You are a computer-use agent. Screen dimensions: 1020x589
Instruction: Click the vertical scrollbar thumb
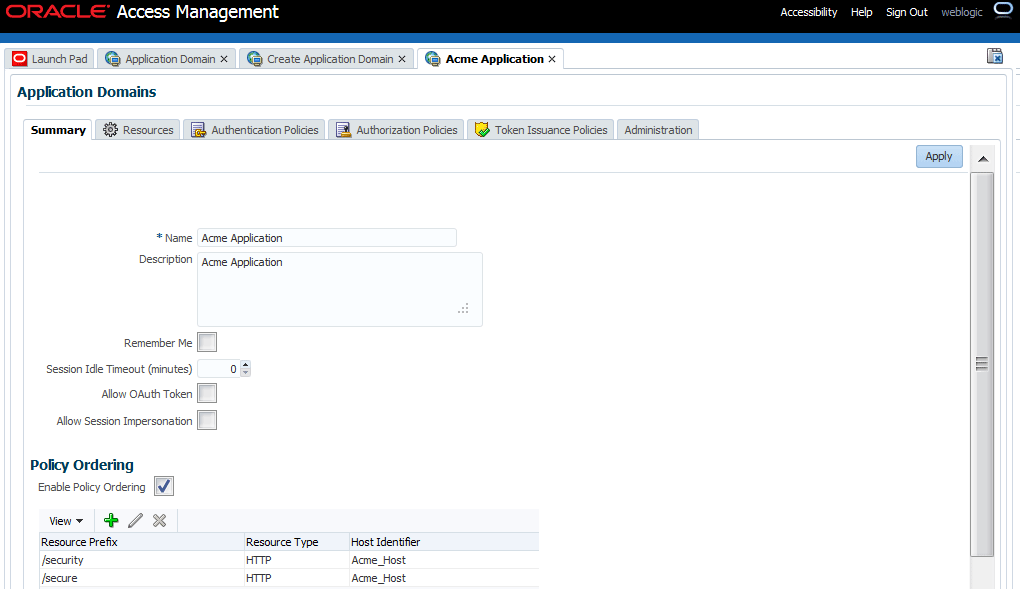pyautogui.click(x=982, y=364)
